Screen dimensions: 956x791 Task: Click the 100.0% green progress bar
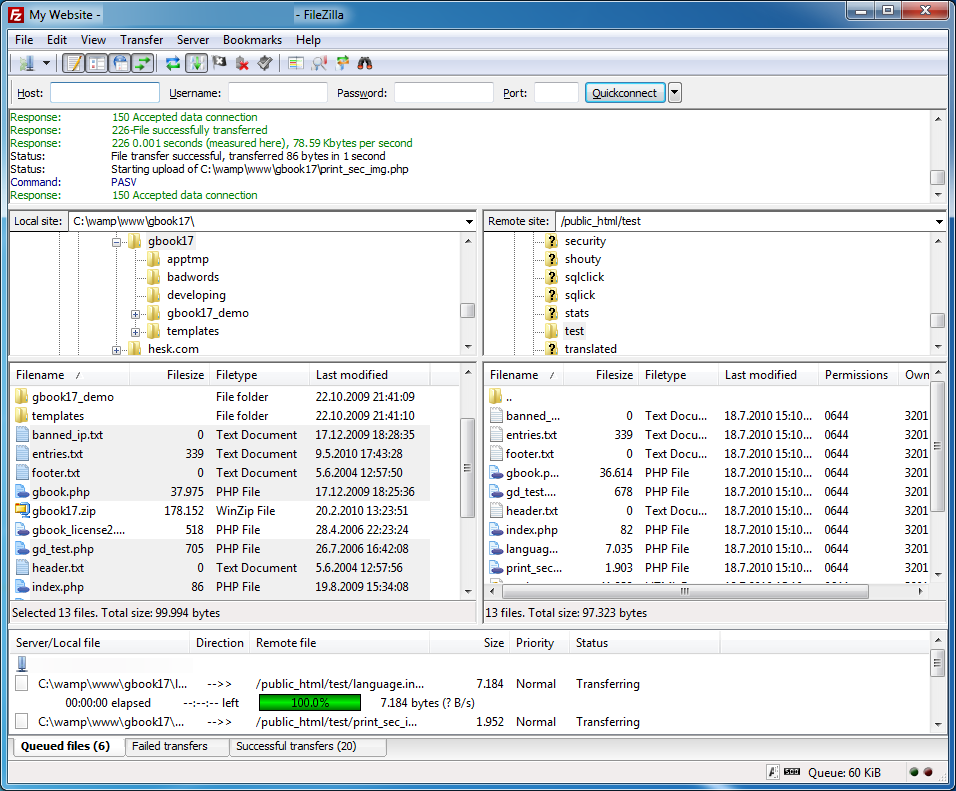pyautogui.click(x=310, y=703)
